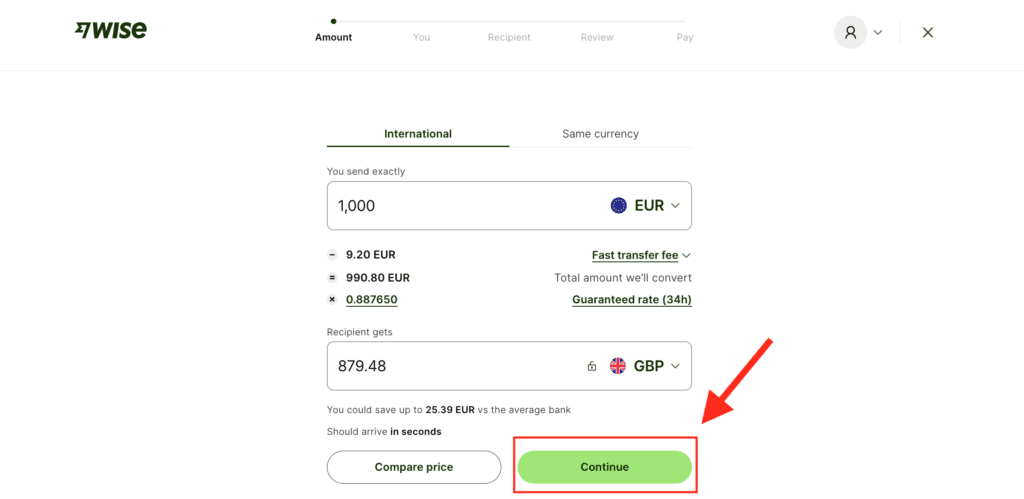The image size is (1024, 499).
Task: Click the You send exactly amount field
Action: (460, 205)
